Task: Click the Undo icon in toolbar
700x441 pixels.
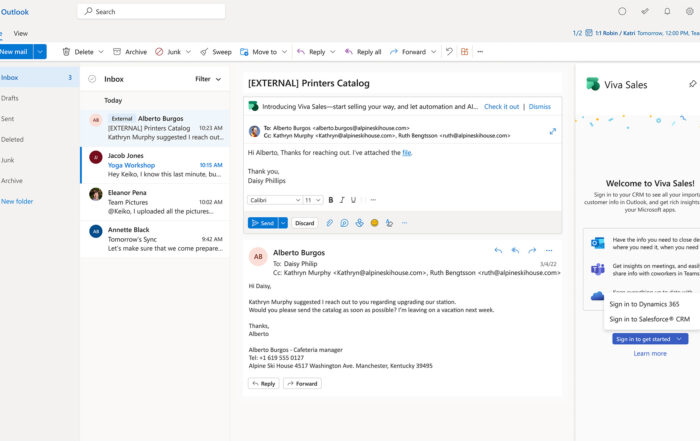Action: pyautogui.click(x=449, y=52)
